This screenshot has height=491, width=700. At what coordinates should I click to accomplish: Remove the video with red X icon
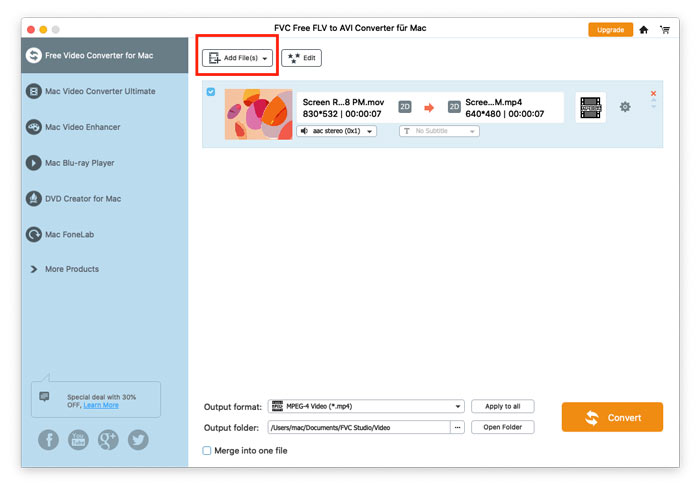tap(654, 93)
